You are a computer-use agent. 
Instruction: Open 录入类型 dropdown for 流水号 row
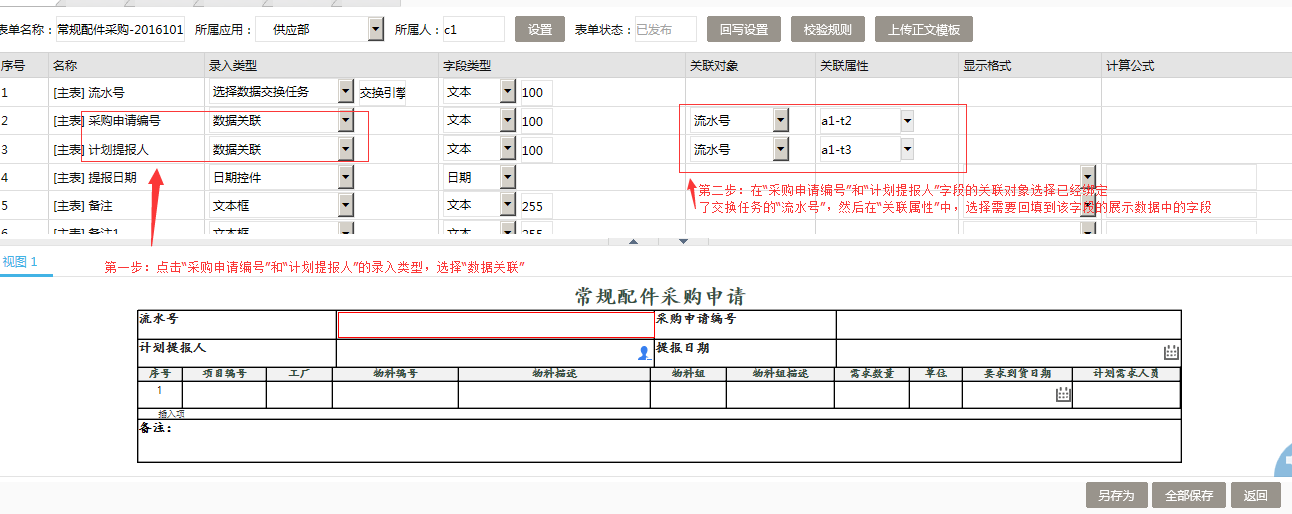(x=346, y=92)
